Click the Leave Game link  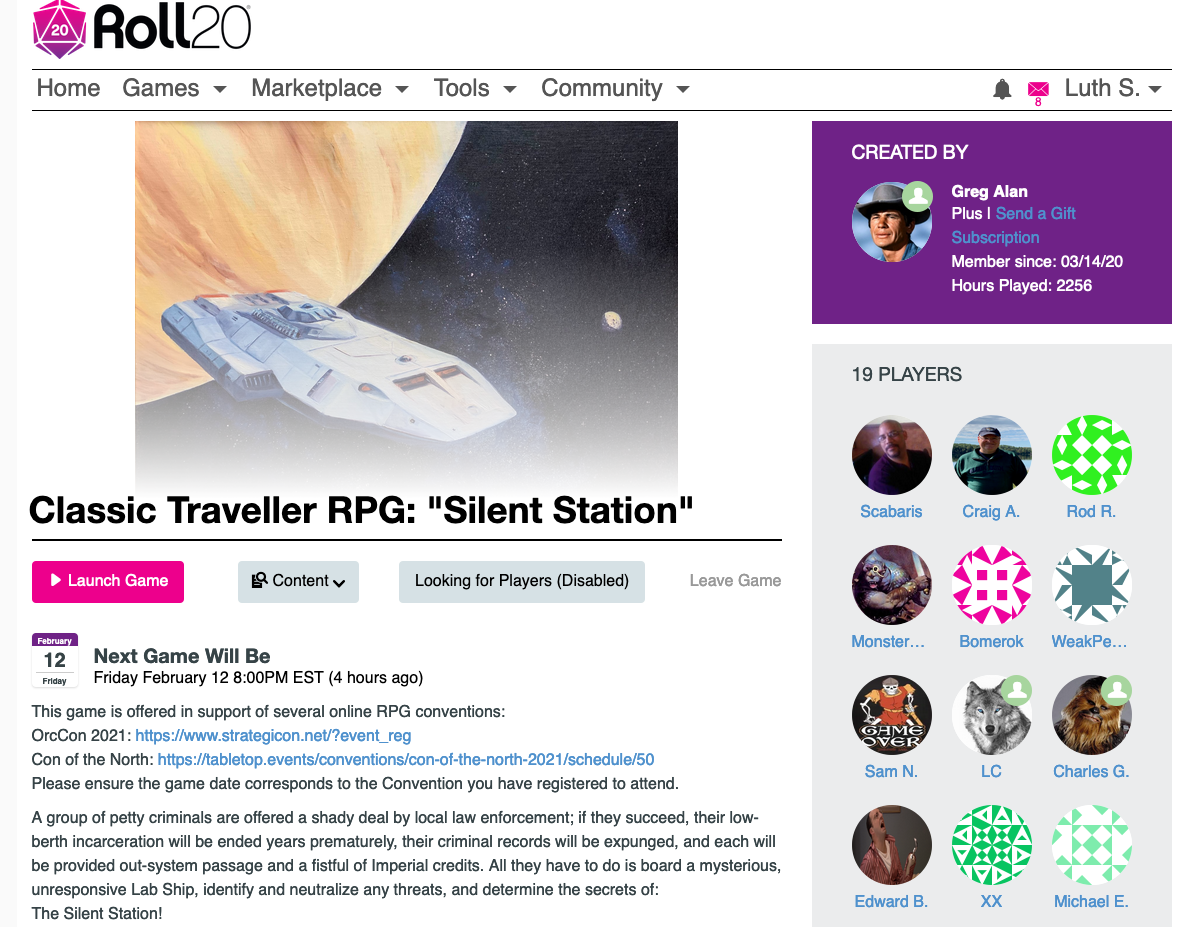pos(735,581)
